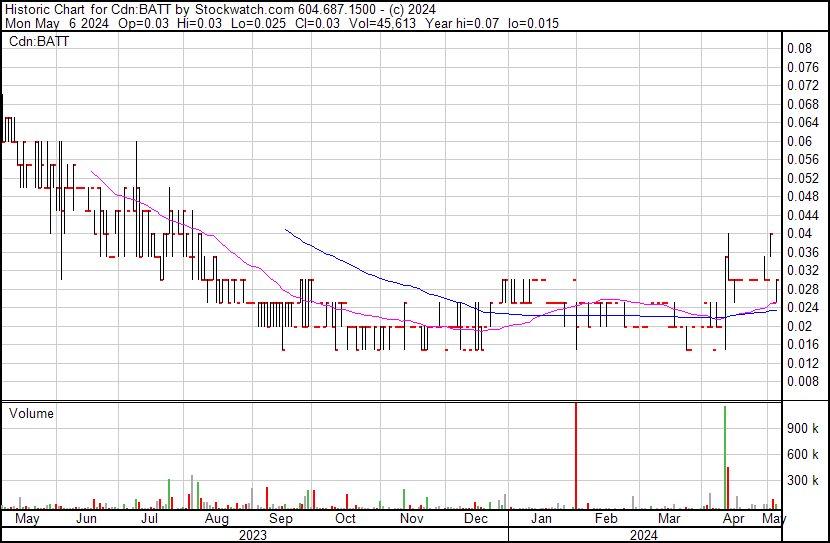Select the 0.068 price axis label
The width and height of the screenshot is (830, 543).
coord(803,104)
